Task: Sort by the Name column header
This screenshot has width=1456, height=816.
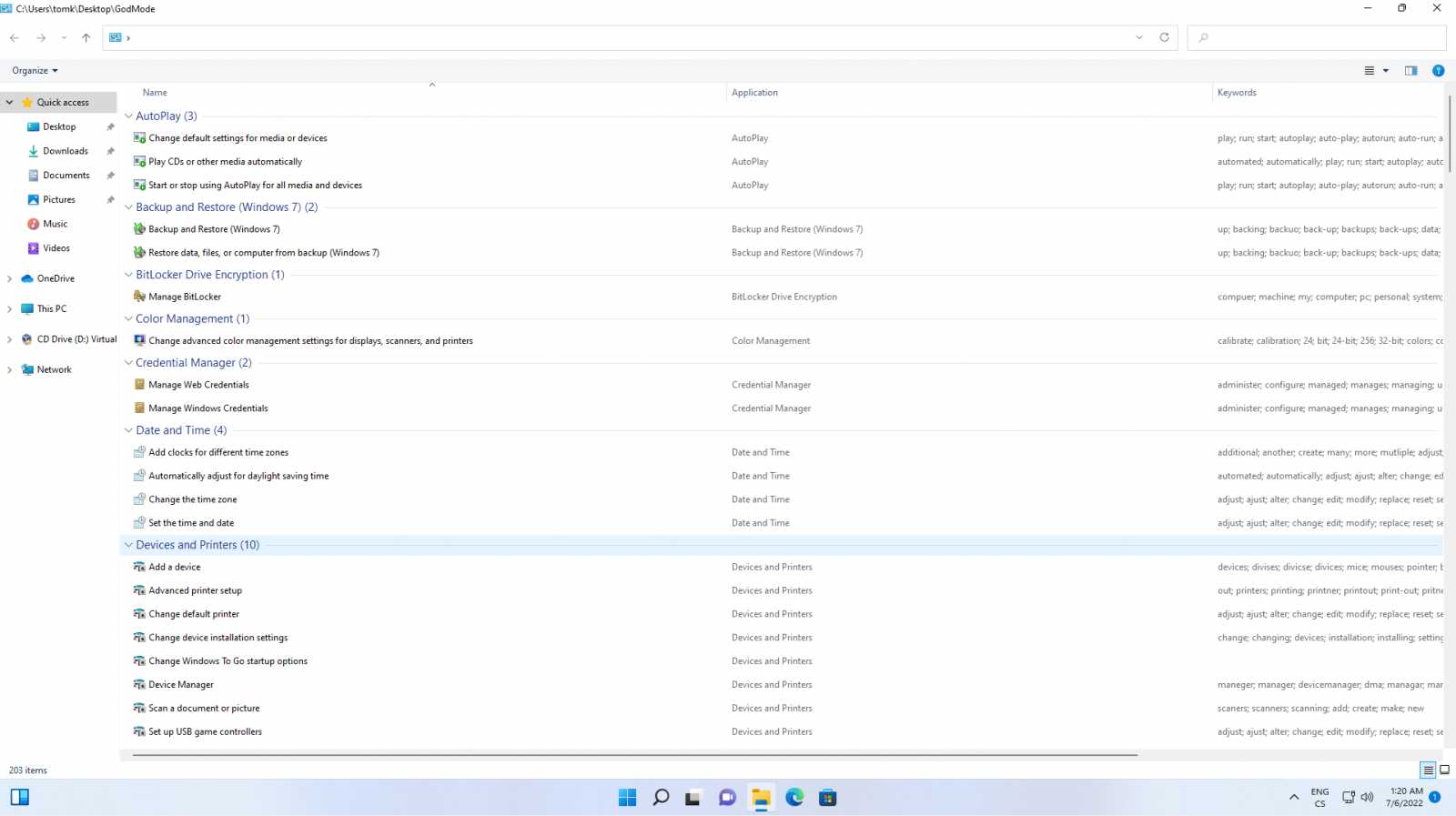Action: (155, 93)
